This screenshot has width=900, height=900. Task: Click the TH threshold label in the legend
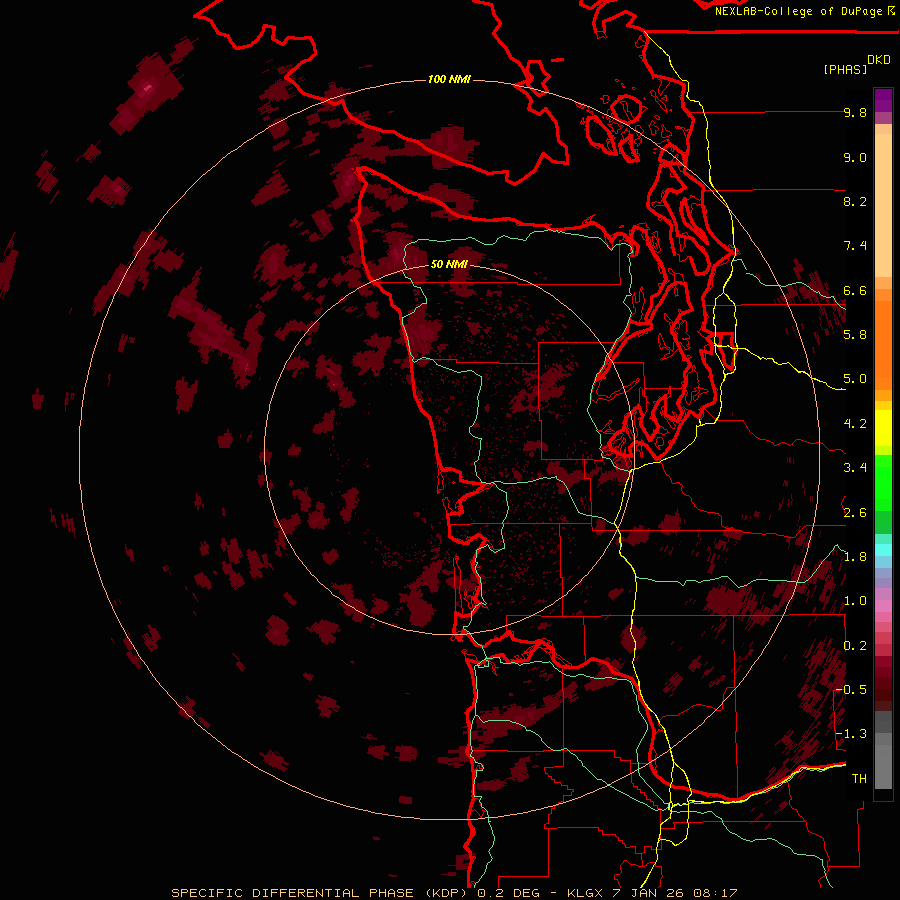point(859,779)
